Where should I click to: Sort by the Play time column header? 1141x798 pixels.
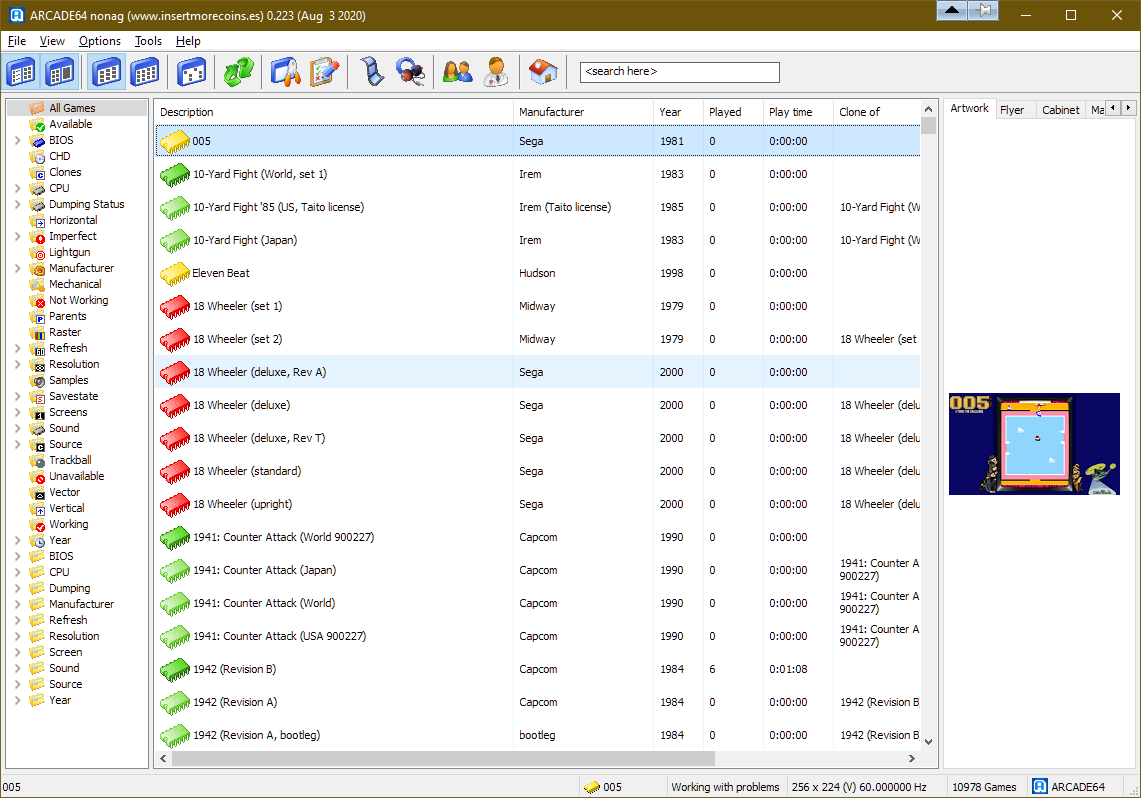click(798, 112)
